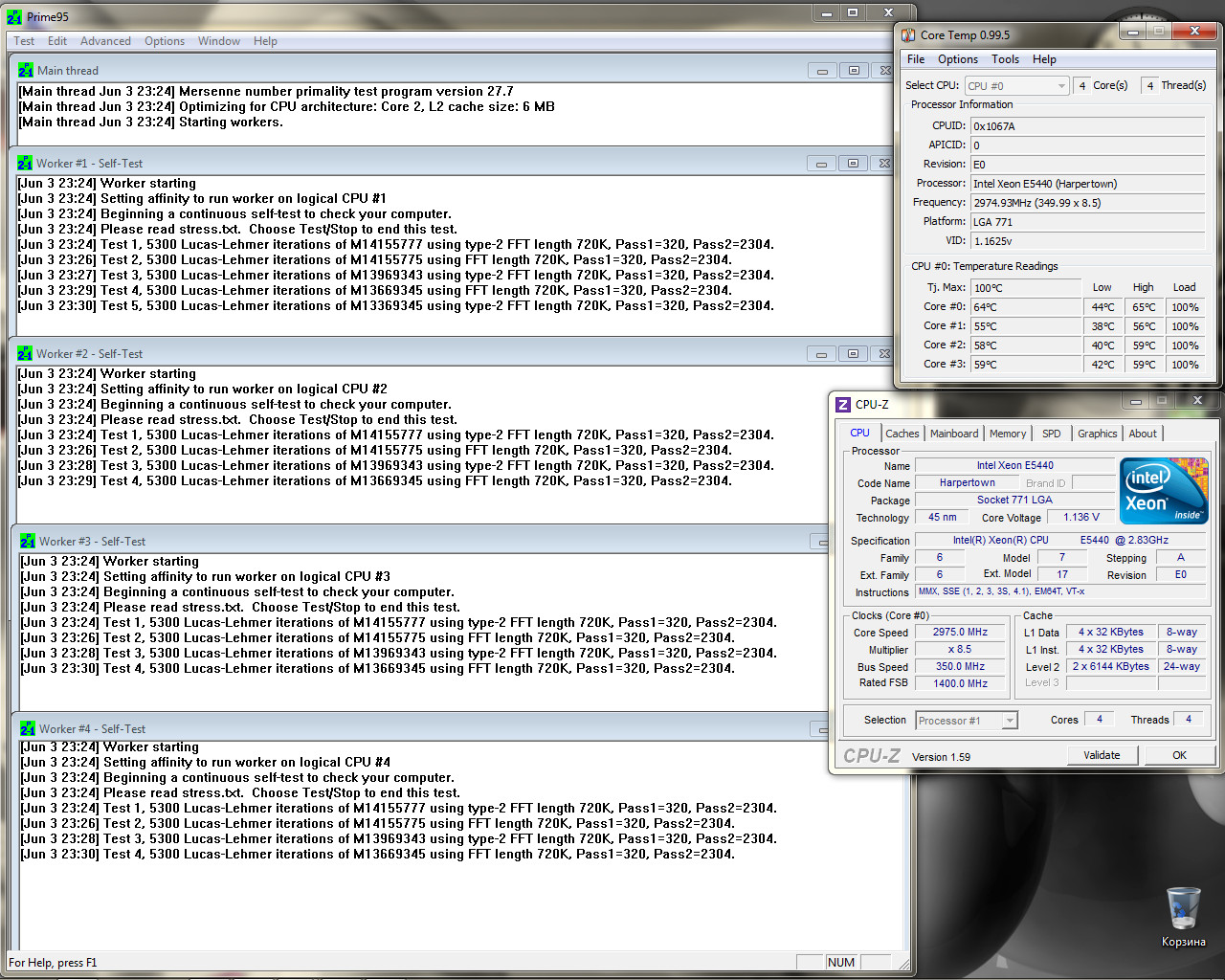The height and width of the screenshot is (980, 1225).
Task: Click the Core Temp title bar icon
Action: (x=908, y=35)
